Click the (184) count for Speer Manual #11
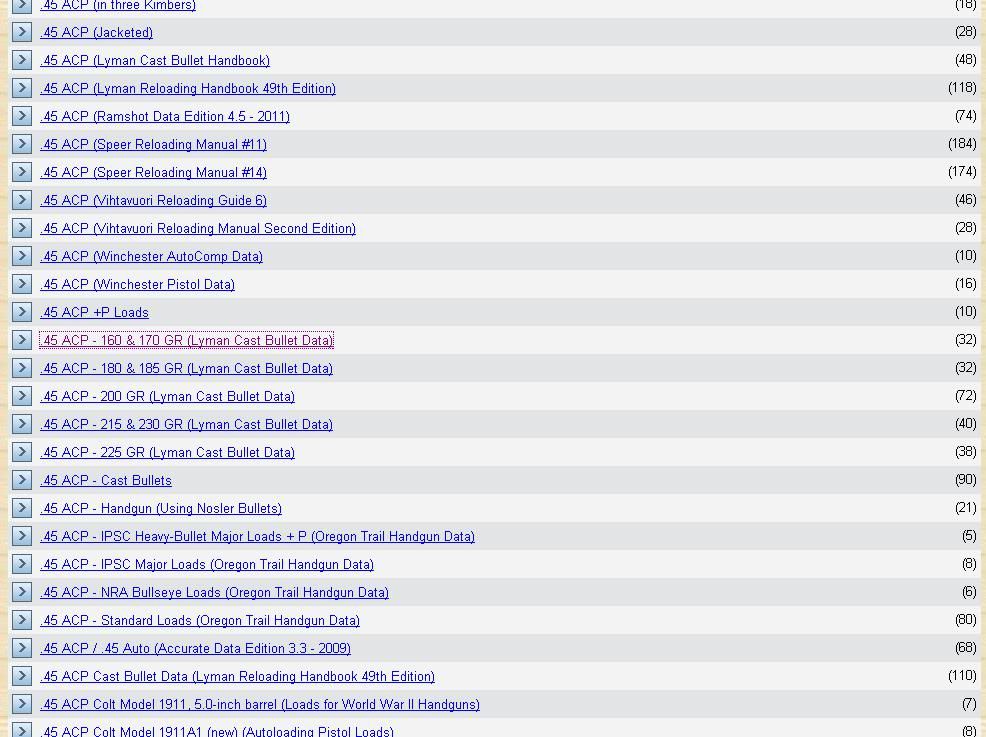 962,144
